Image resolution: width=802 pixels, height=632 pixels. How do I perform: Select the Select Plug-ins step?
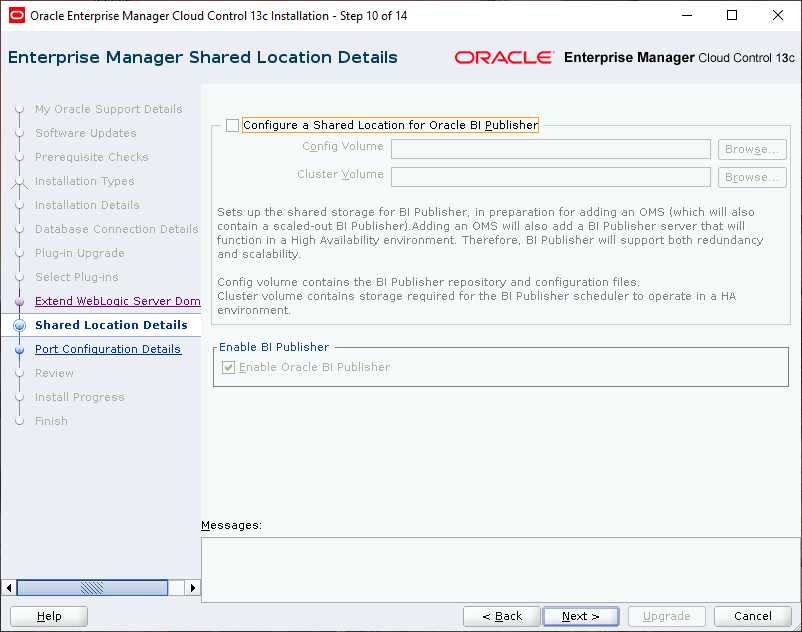pyautogui.click(x=76, y=277)
